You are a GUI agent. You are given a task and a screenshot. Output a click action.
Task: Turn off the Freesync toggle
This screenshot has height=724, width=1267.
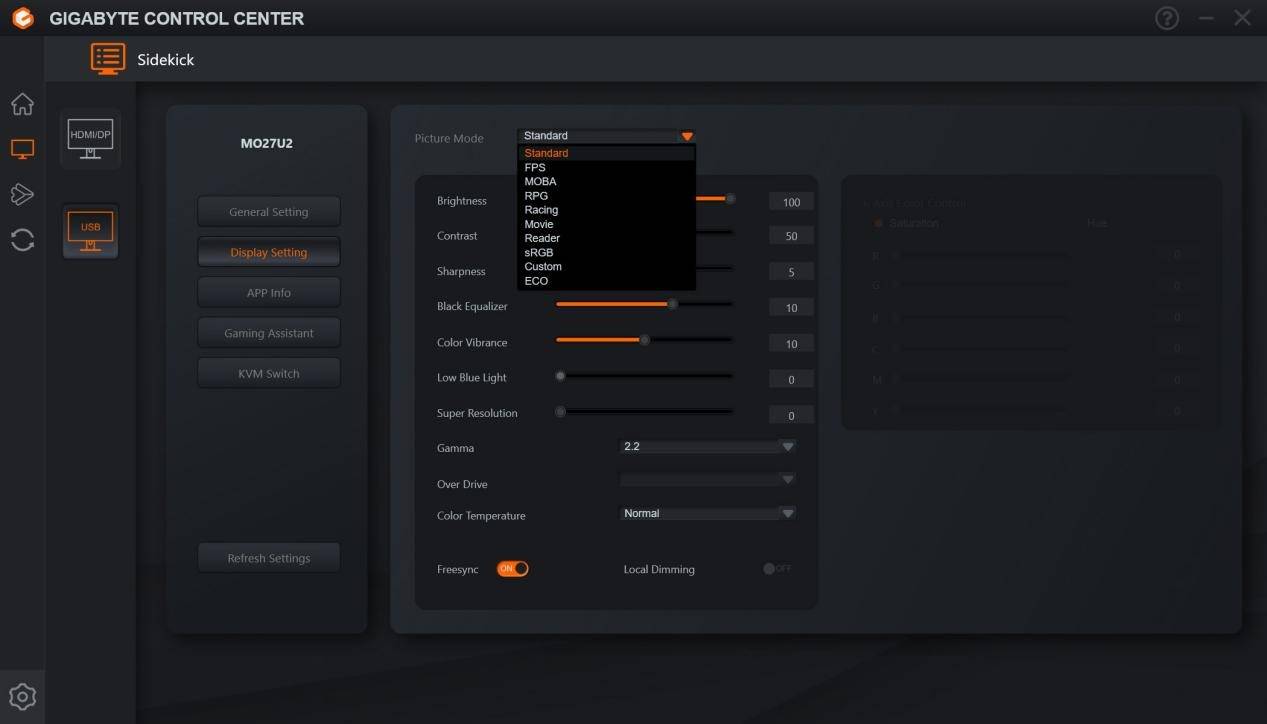coord(512,569)
